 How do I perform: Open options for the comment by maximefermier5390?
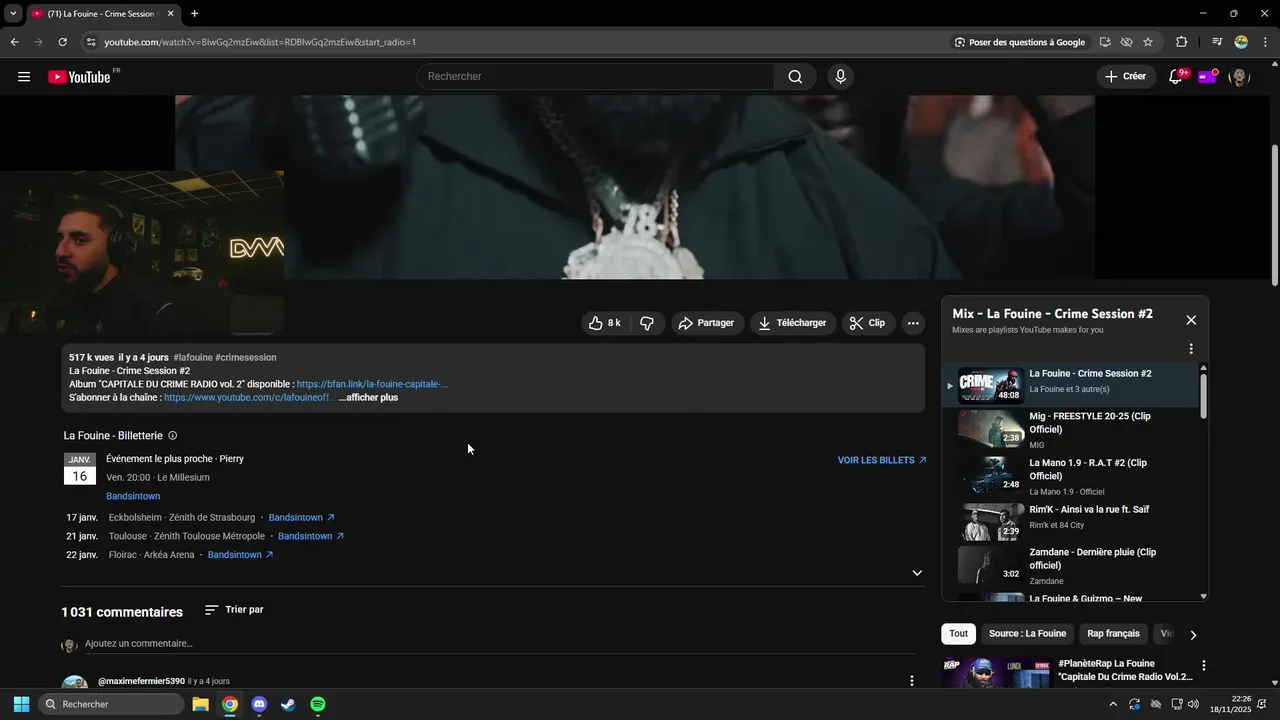click(x=911, y=681)
